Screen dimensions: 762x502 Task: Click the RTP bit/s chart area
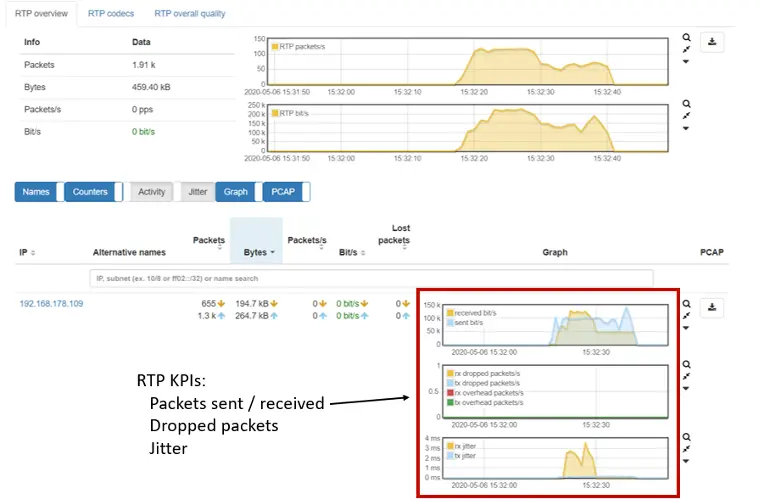point(468,128)
